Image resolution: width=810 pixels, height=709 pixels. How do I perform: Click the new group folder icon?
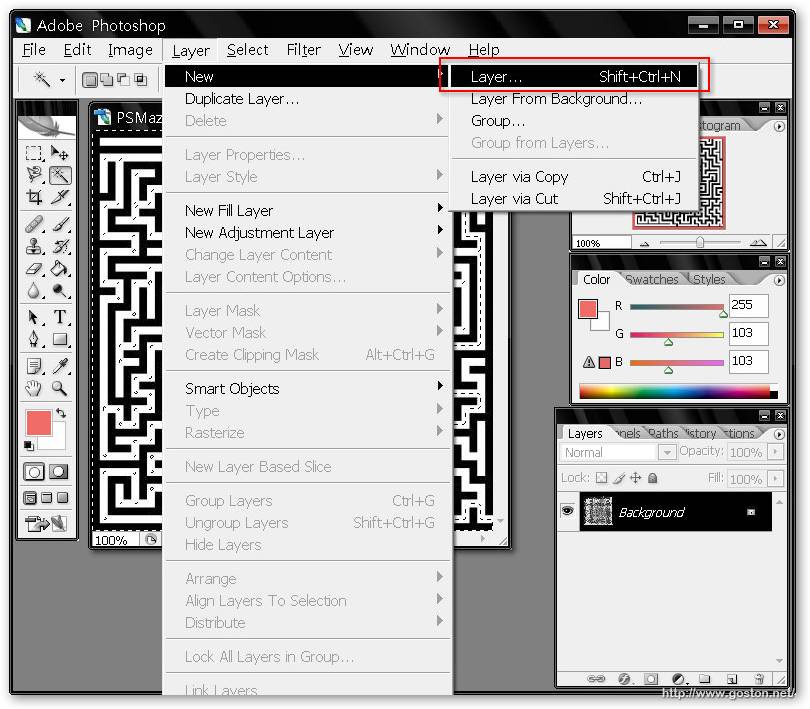tap(705, 679)
